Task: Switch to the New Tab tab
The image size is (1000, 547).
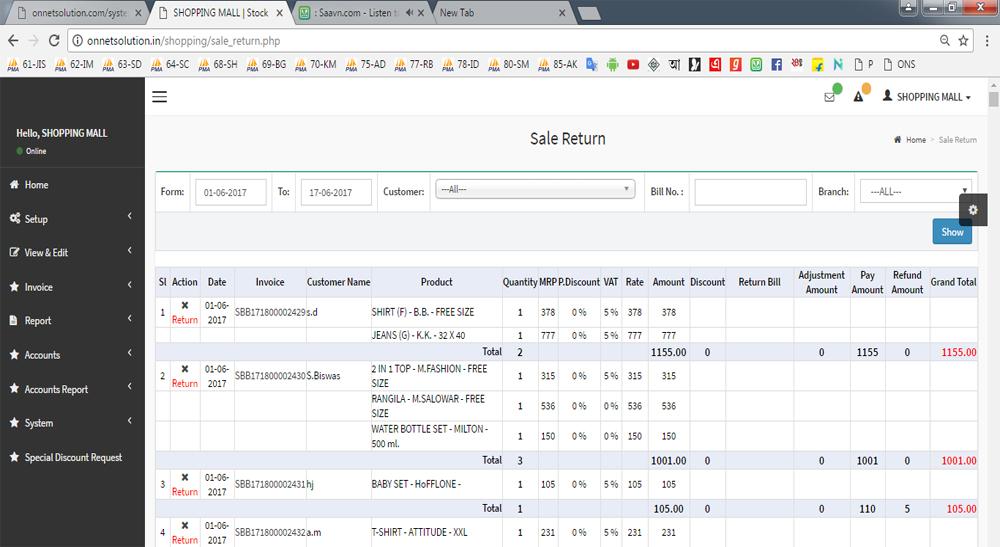Action: [501, 13]
